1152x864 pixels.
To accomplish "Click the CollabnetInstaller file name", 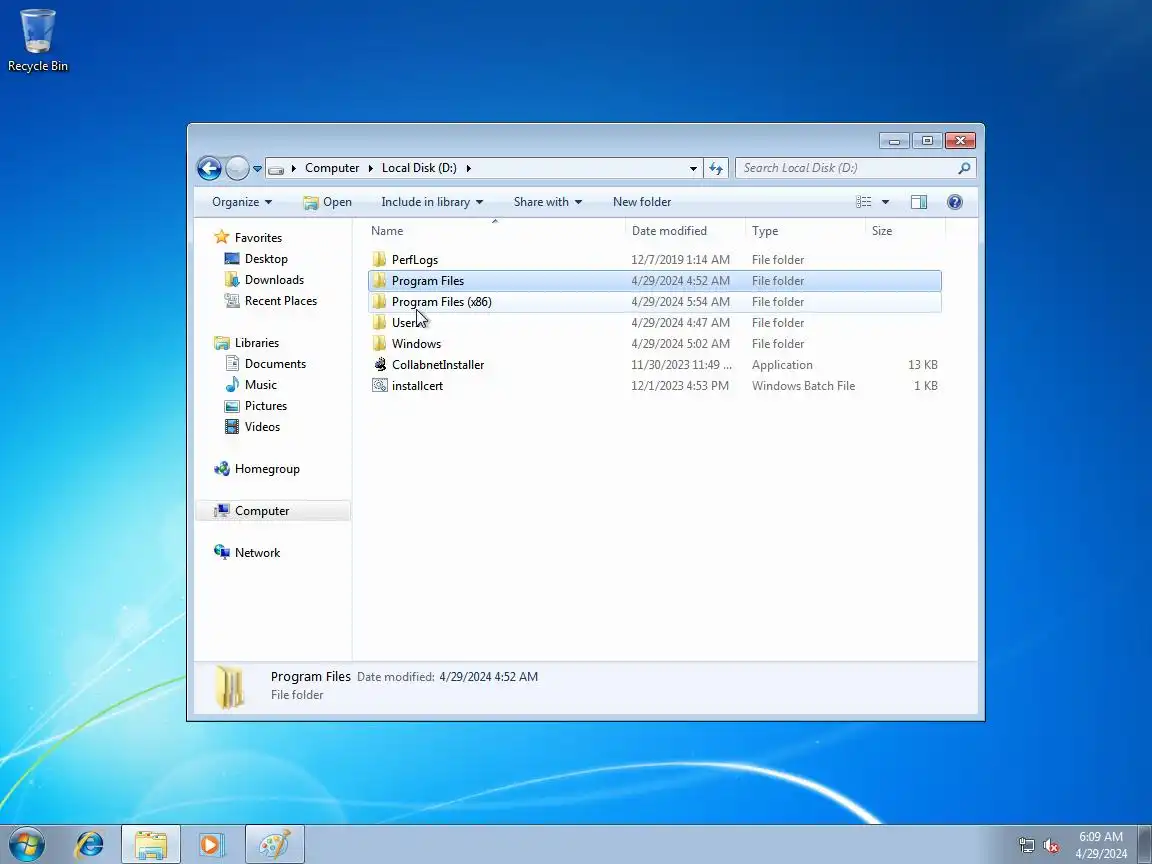I will click(x=438, y=365).
